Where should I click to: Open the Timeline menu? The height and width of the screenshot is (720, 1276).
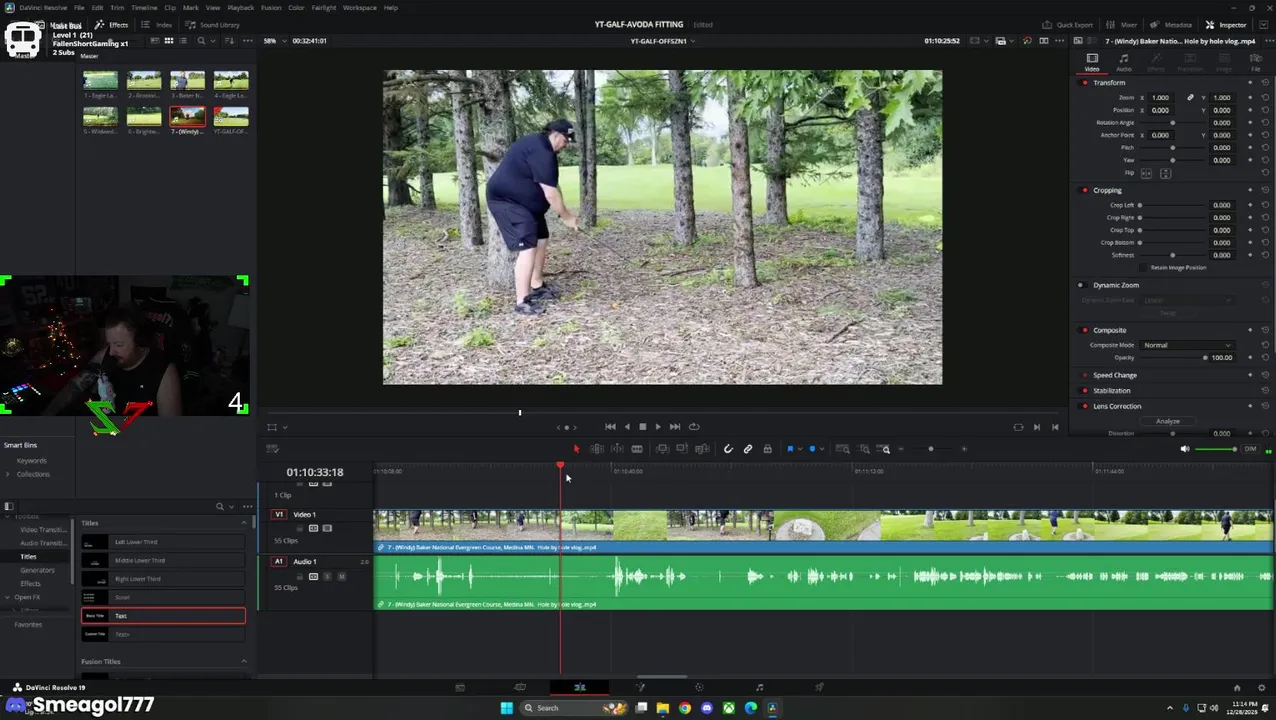tap(144, 8)
